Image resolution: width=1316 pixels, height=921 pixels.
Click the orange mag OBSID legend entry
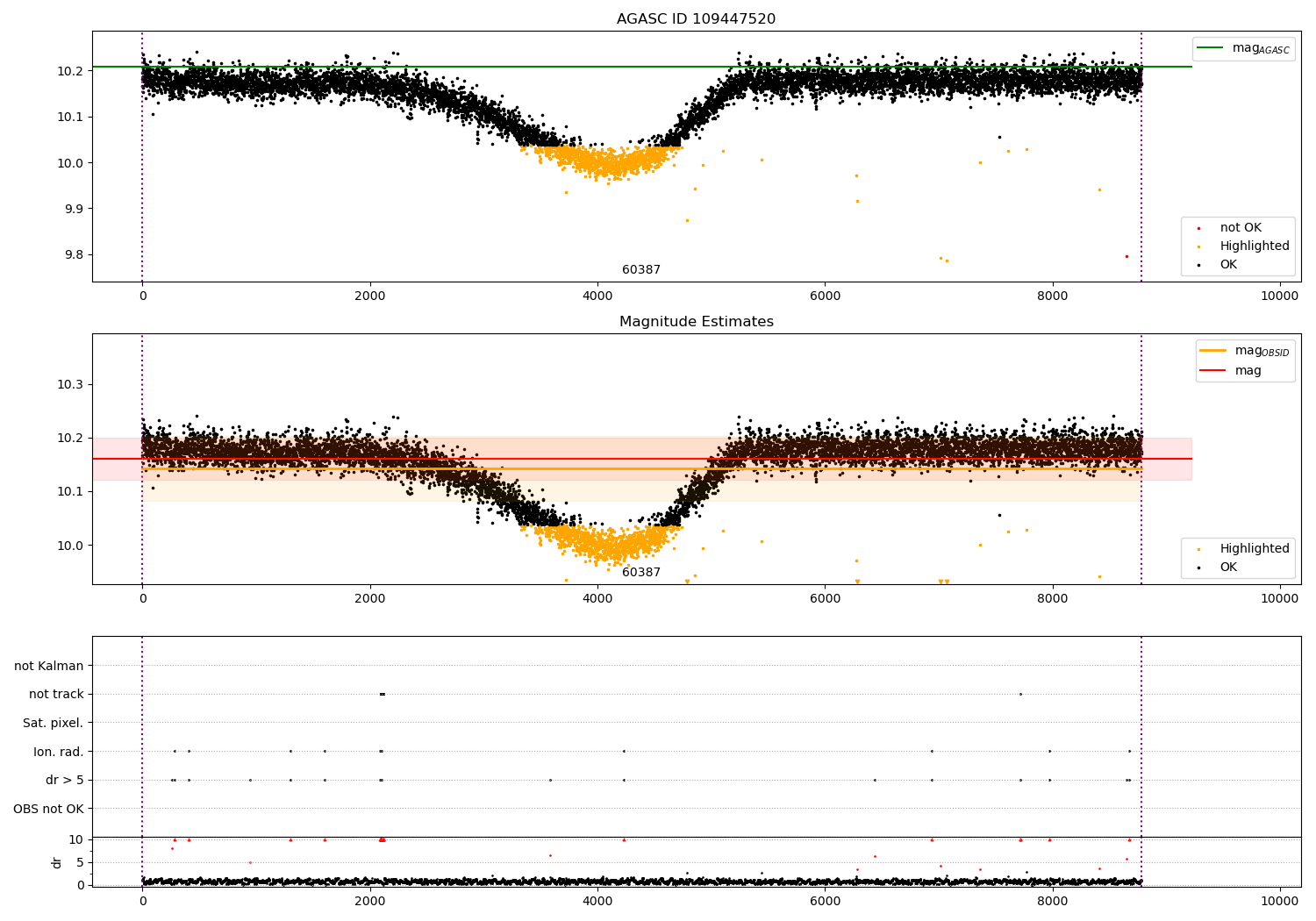[1246, 351]
